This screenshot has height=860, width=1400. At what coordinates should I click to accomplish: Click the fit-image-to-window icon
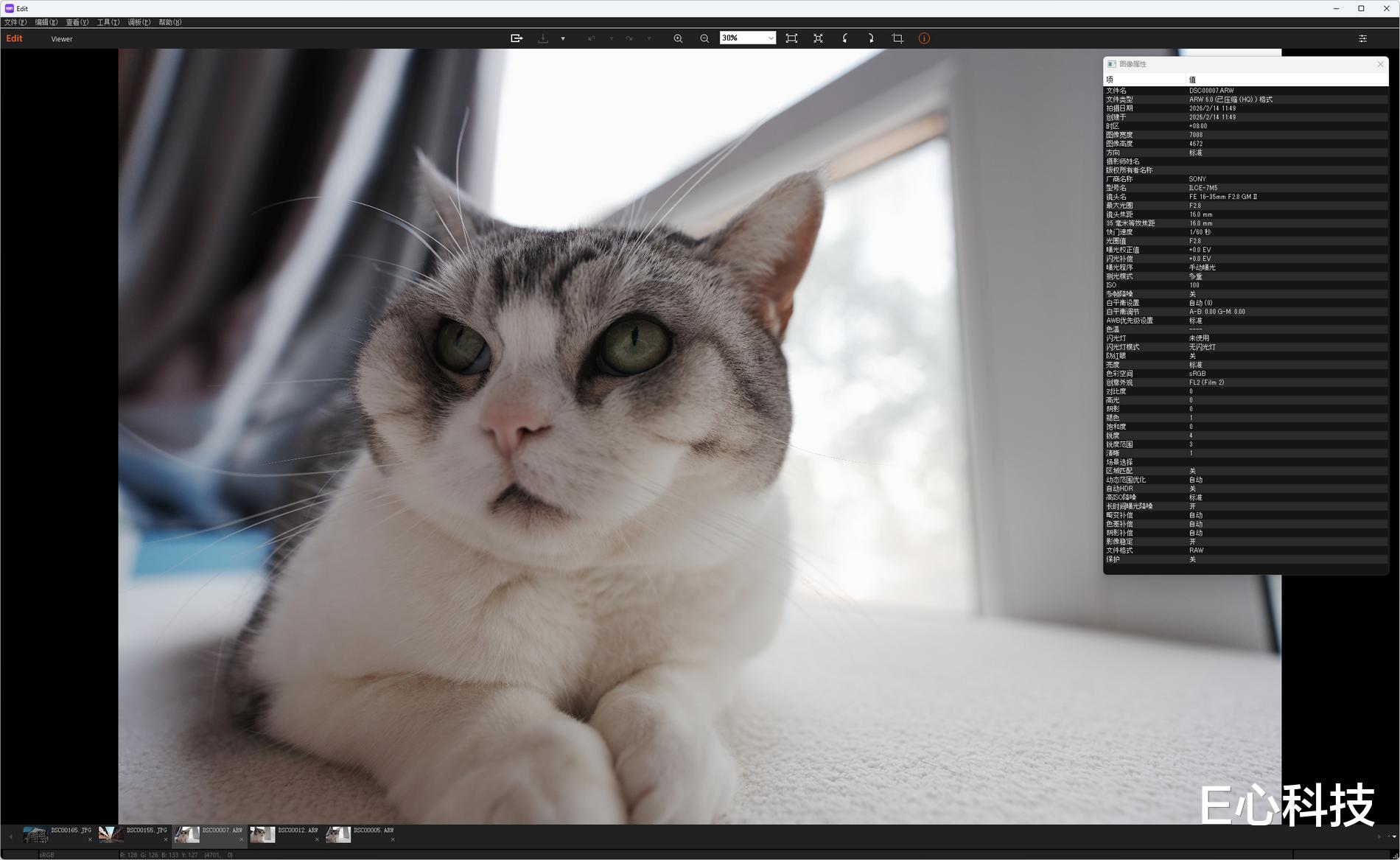tap(791, 38)
